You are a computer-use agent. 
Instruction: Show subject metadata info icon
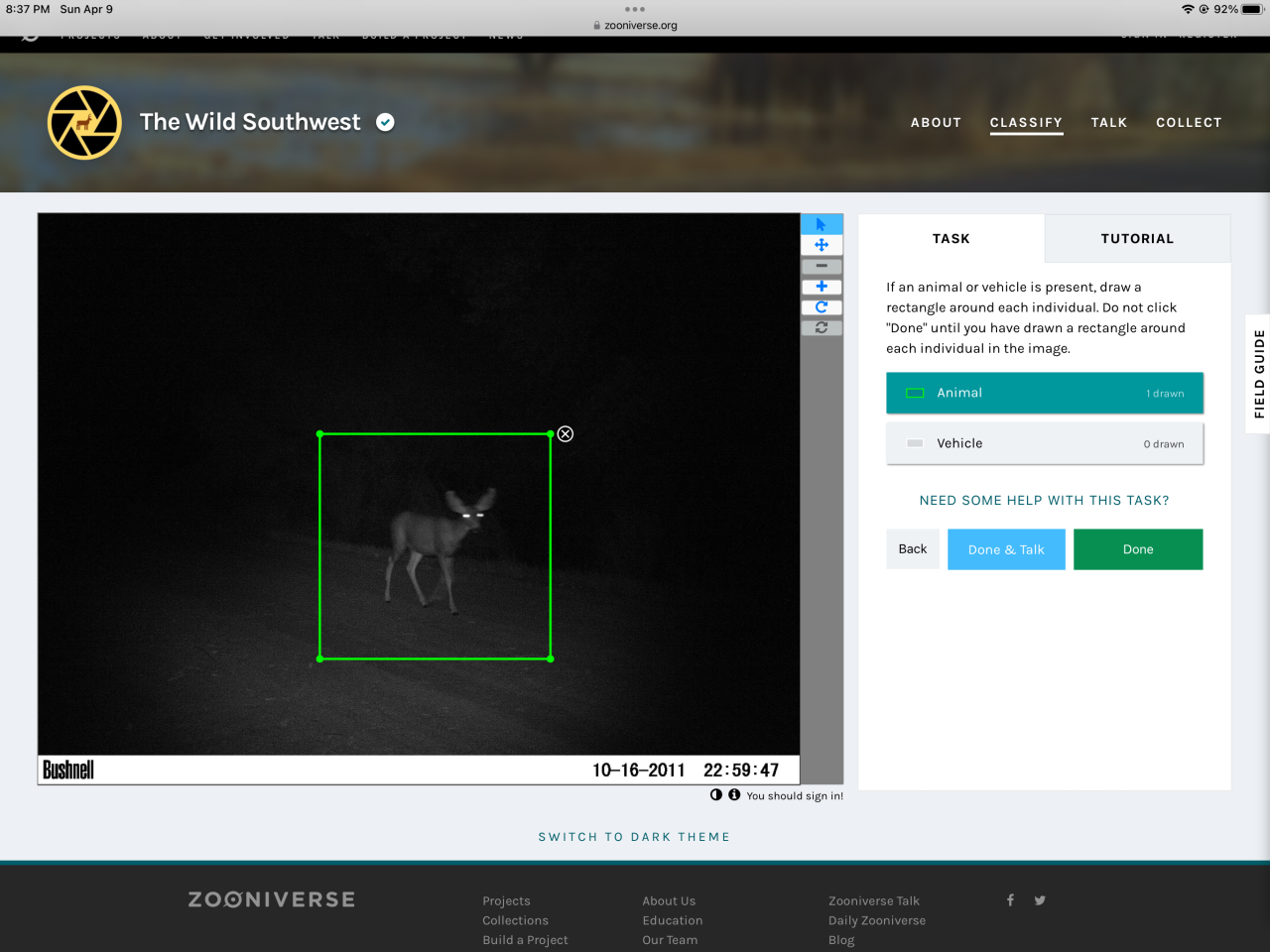click(734, 794)
